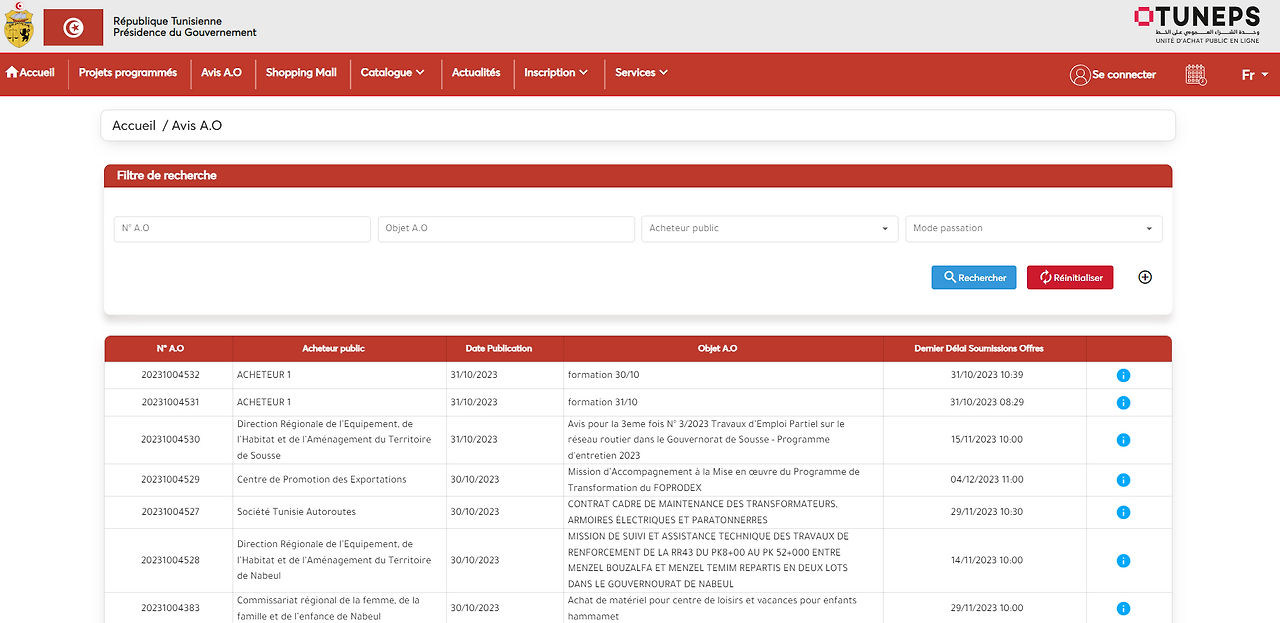
Task: Click 'CONTRAT CADRE DE MAINTENANCE' object text
Action: tap(702, 512)
